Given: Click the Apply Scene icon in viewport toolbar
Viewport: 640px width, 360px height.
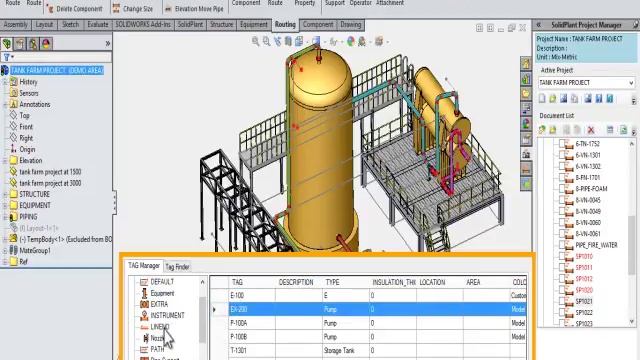Looking at the screenshot, I should click(x=362, y=41).
